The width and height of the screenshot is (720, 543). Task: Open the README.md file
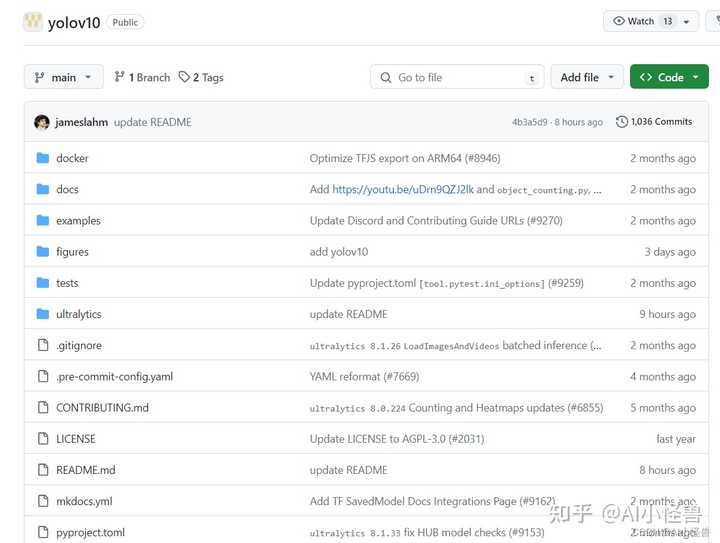tap(86, 470)
